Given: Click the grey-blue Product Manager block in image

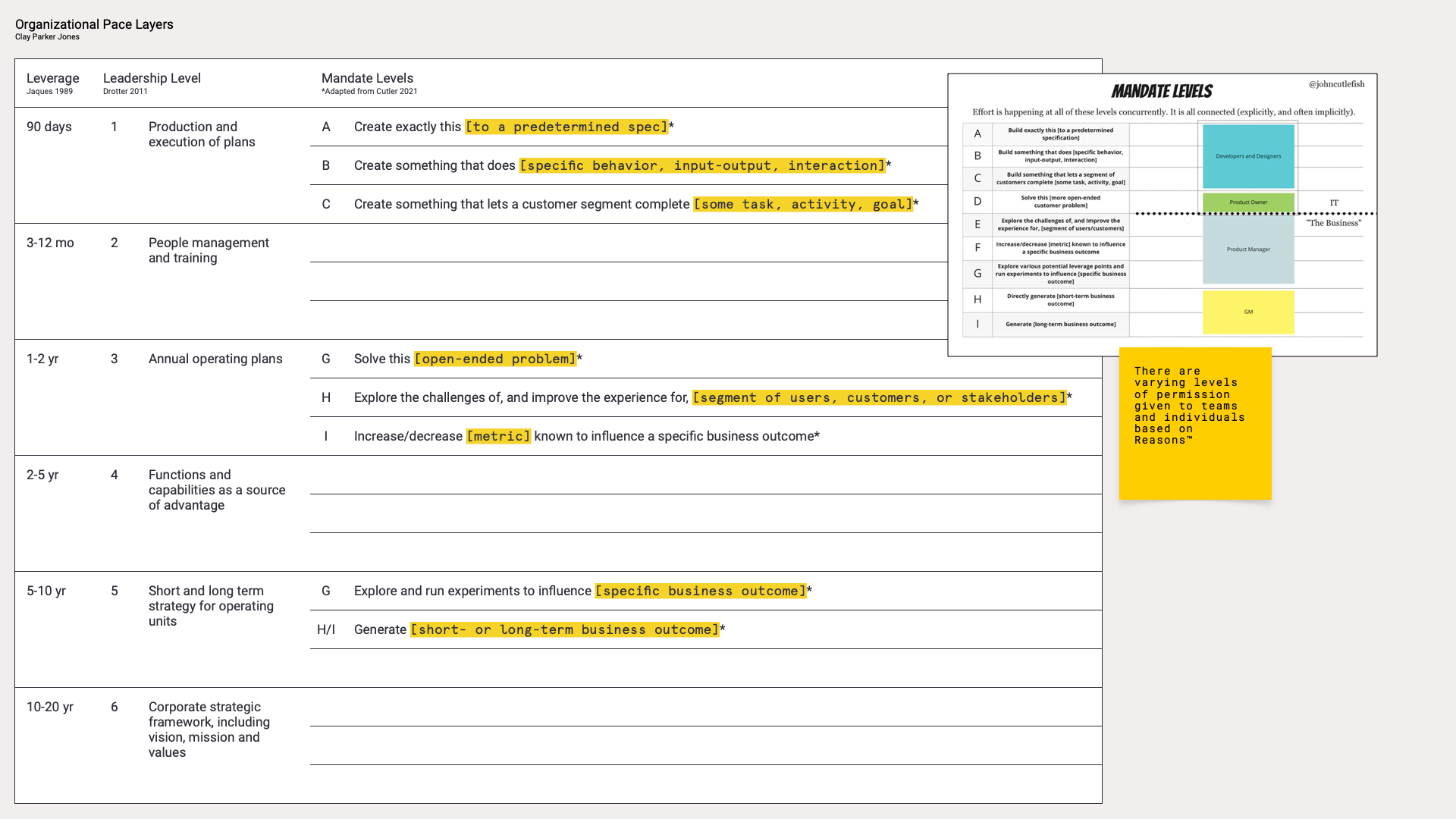Looking at the screenshot, I should (1248, 249).
